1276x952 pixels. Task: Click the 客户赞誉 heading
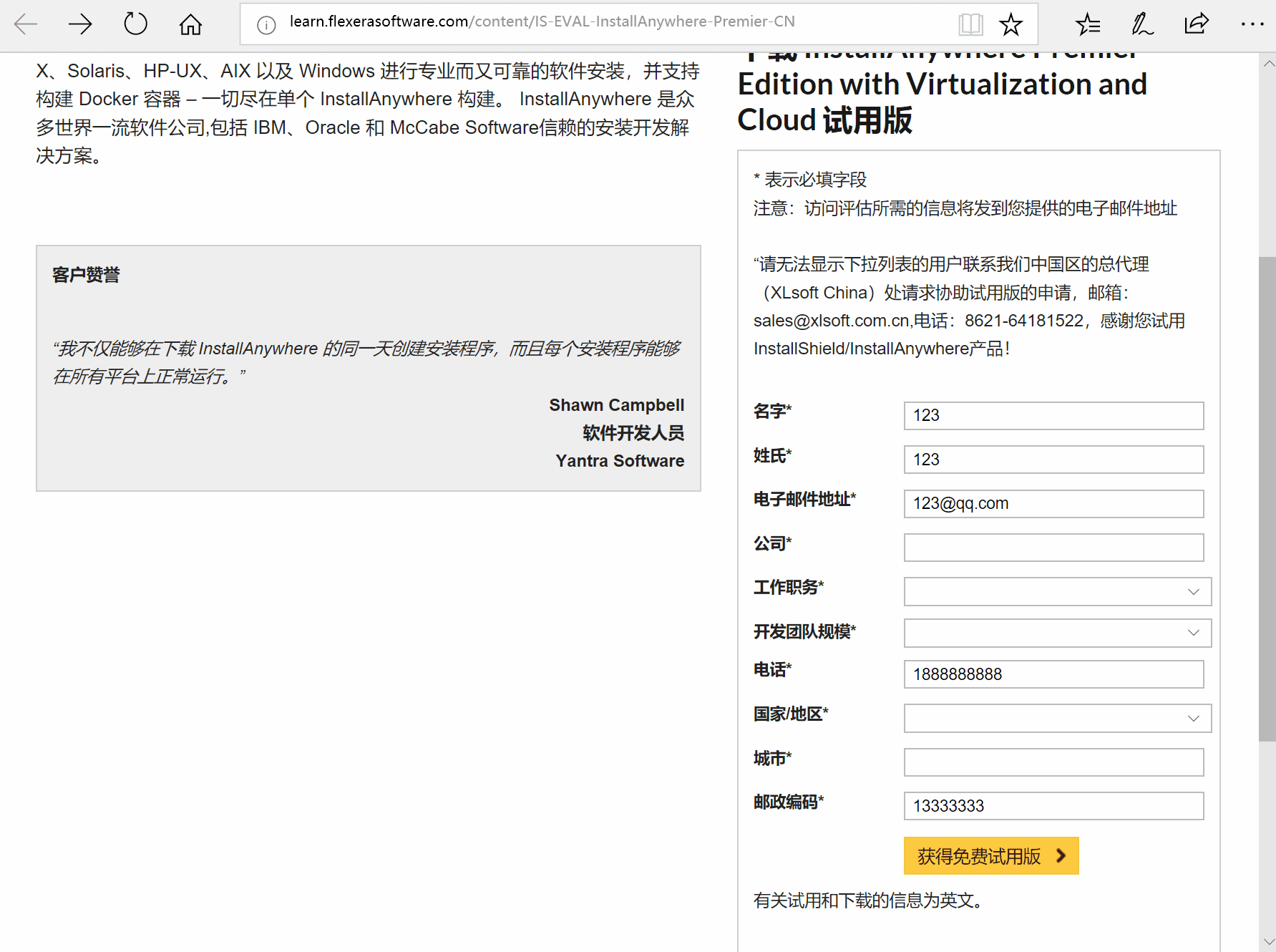86,275
